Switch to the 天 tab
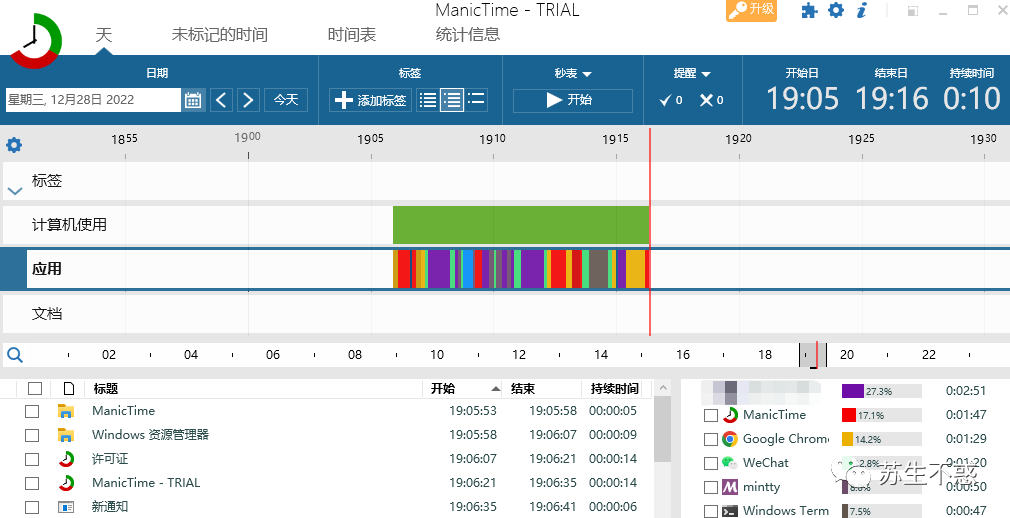This screenshot has height=518, width=1010. coord(104,34)
